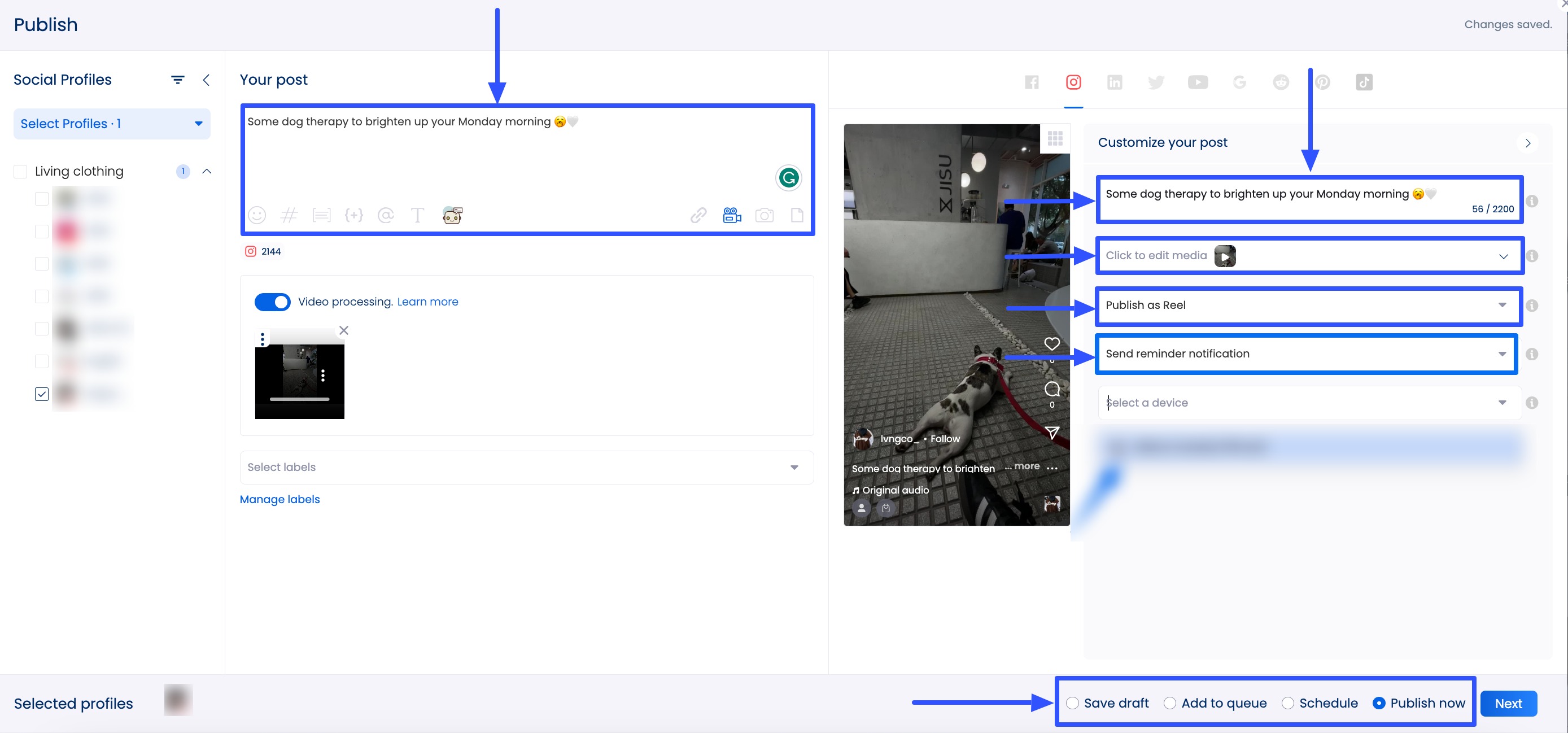Attach a video using the video camera icon
Viewport: 1568px width, 733px height.
pos(731,215)
